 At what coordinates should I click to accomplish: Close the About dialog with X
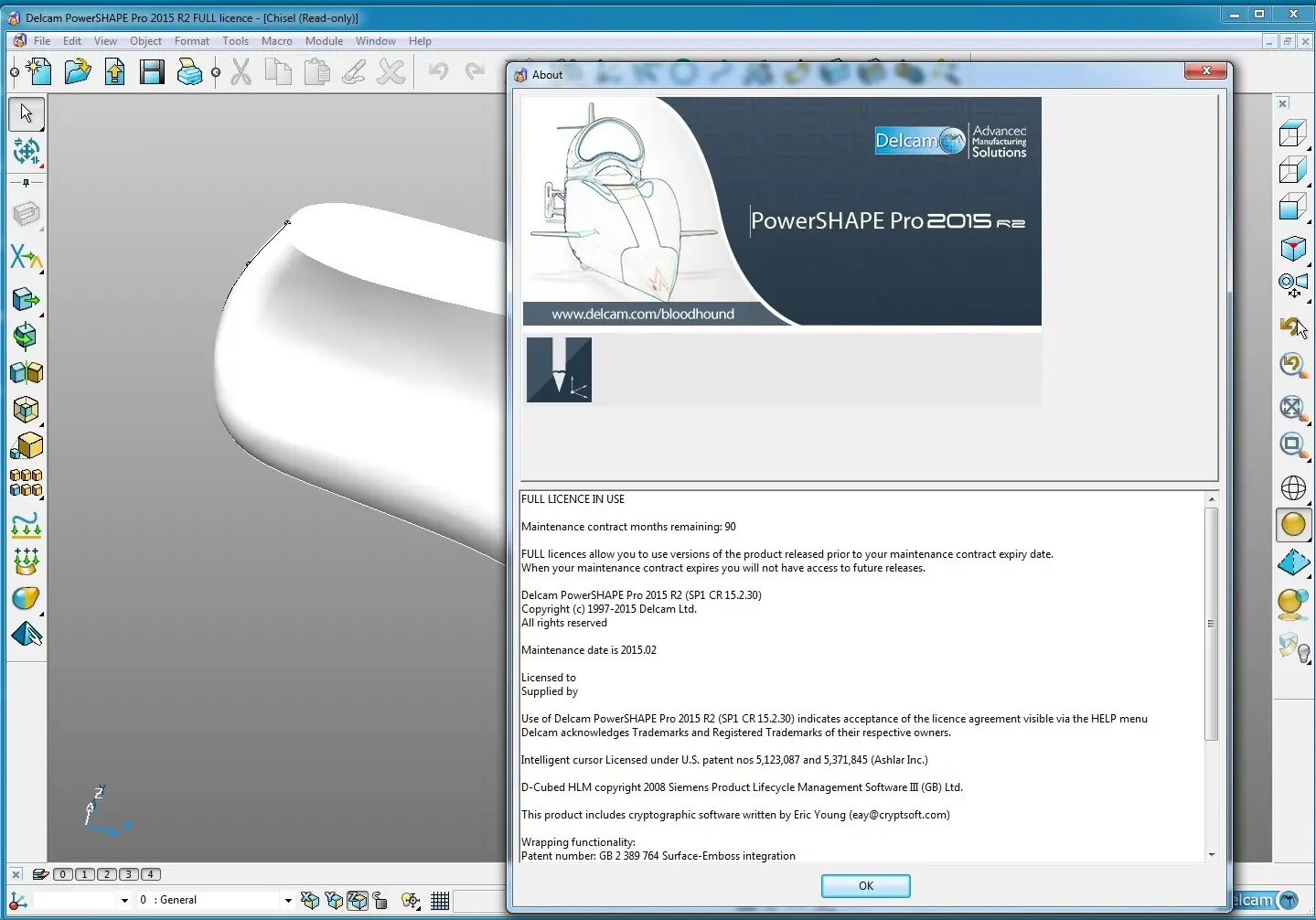[x=1206, y=71]
